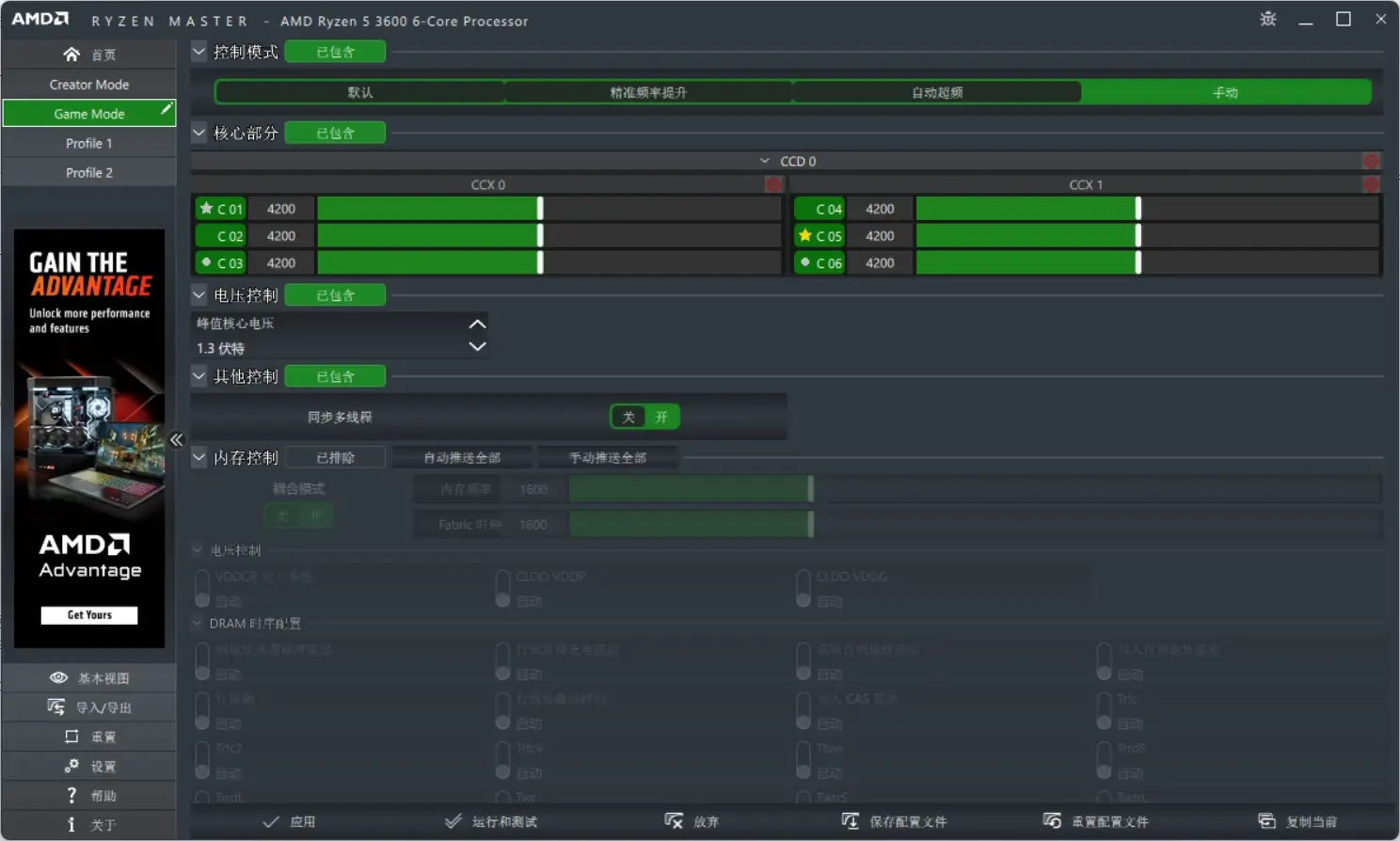
Task: Click the pencil icon on Game Mode
Action: coord(167,109)
